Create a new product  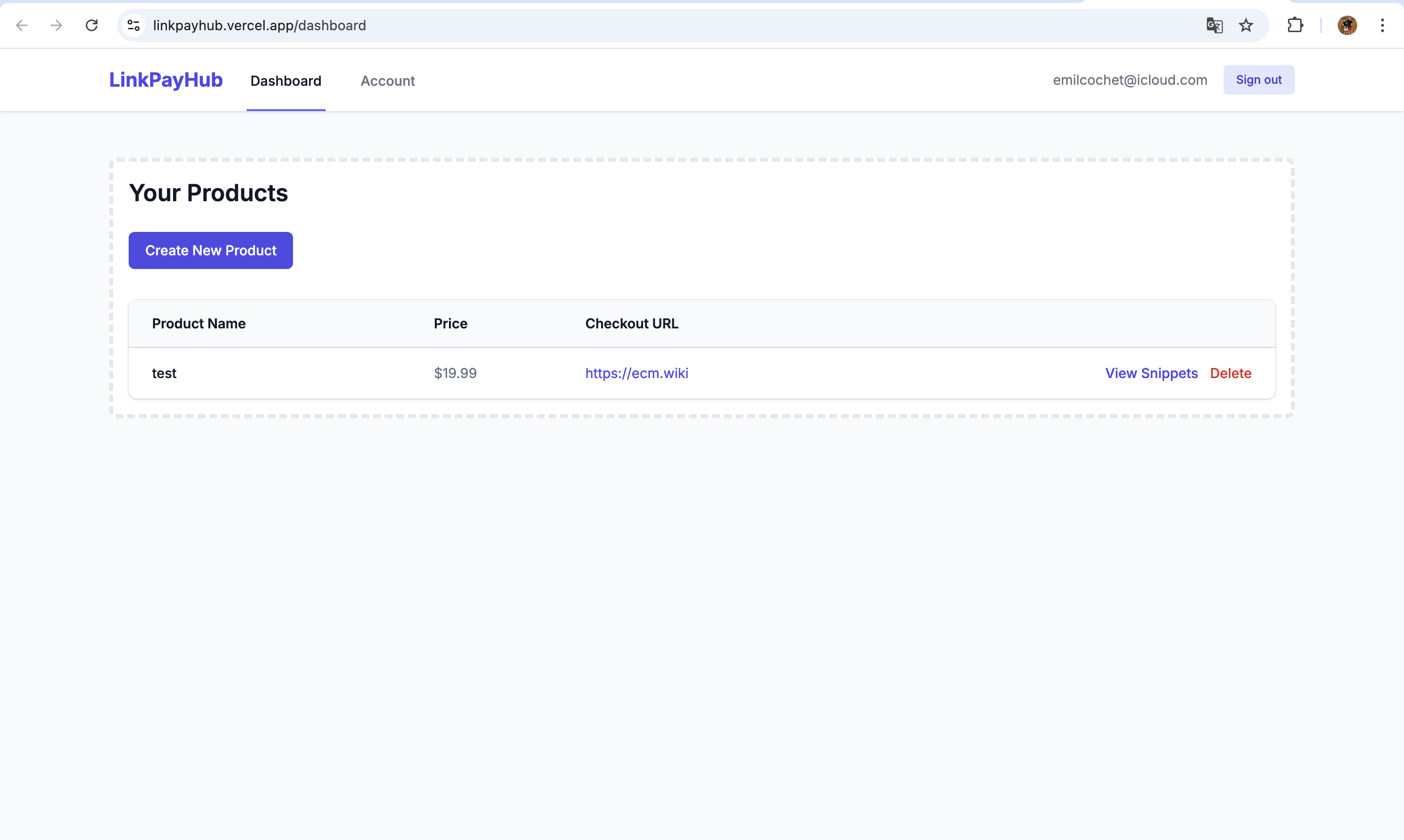pos(210,250)
